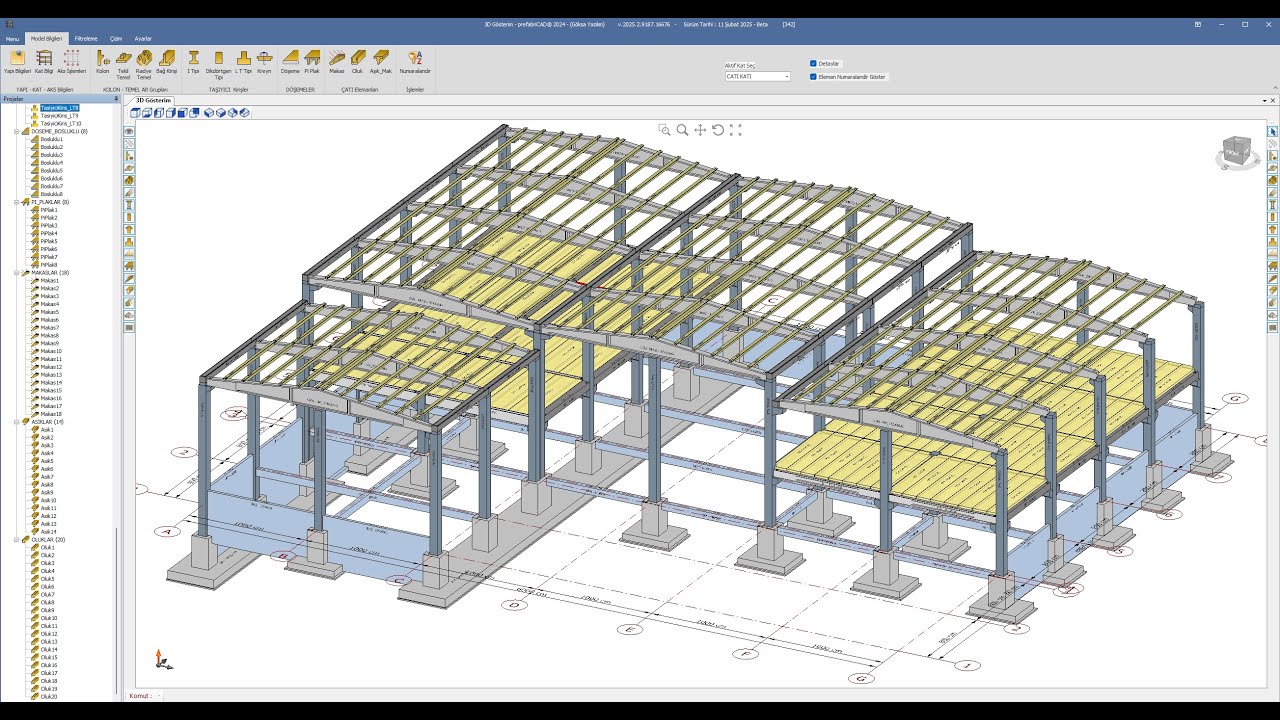Select the L T Tipi beam tool

click(243, 63)
